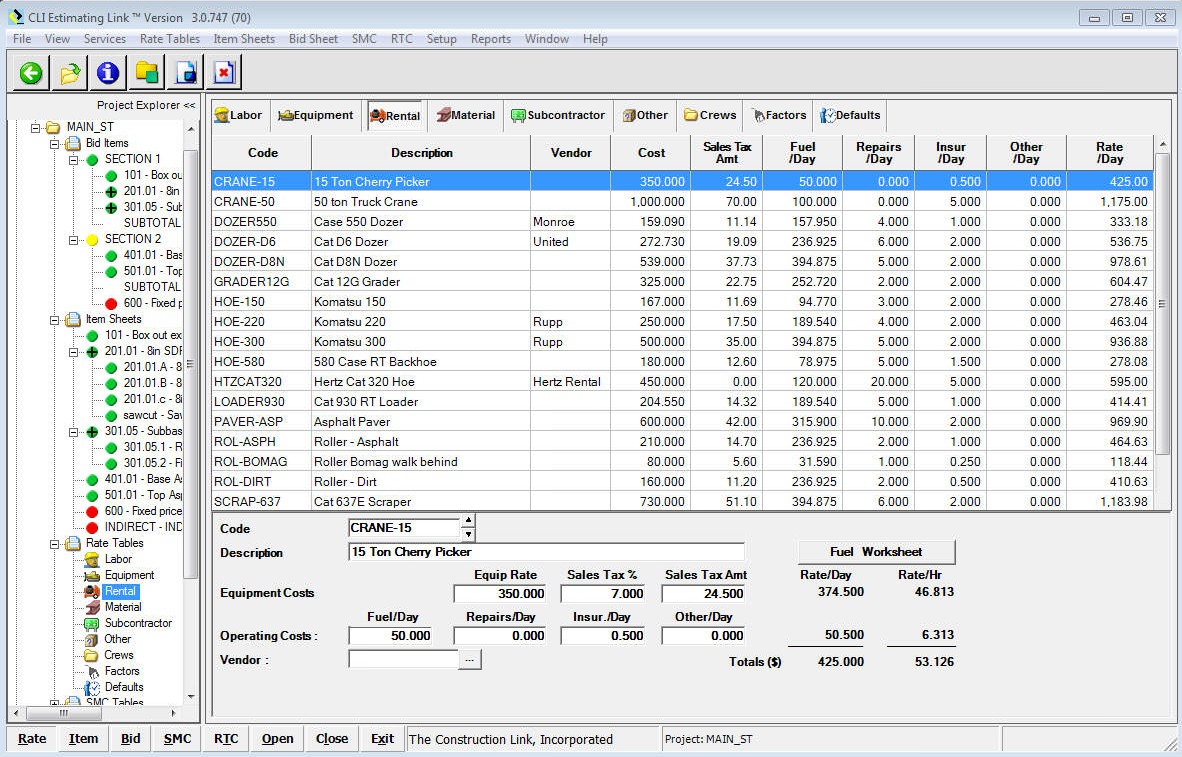This screenshot has width=1182, height=757.
Task: Open the Material tab
Action: click(466, 115)
